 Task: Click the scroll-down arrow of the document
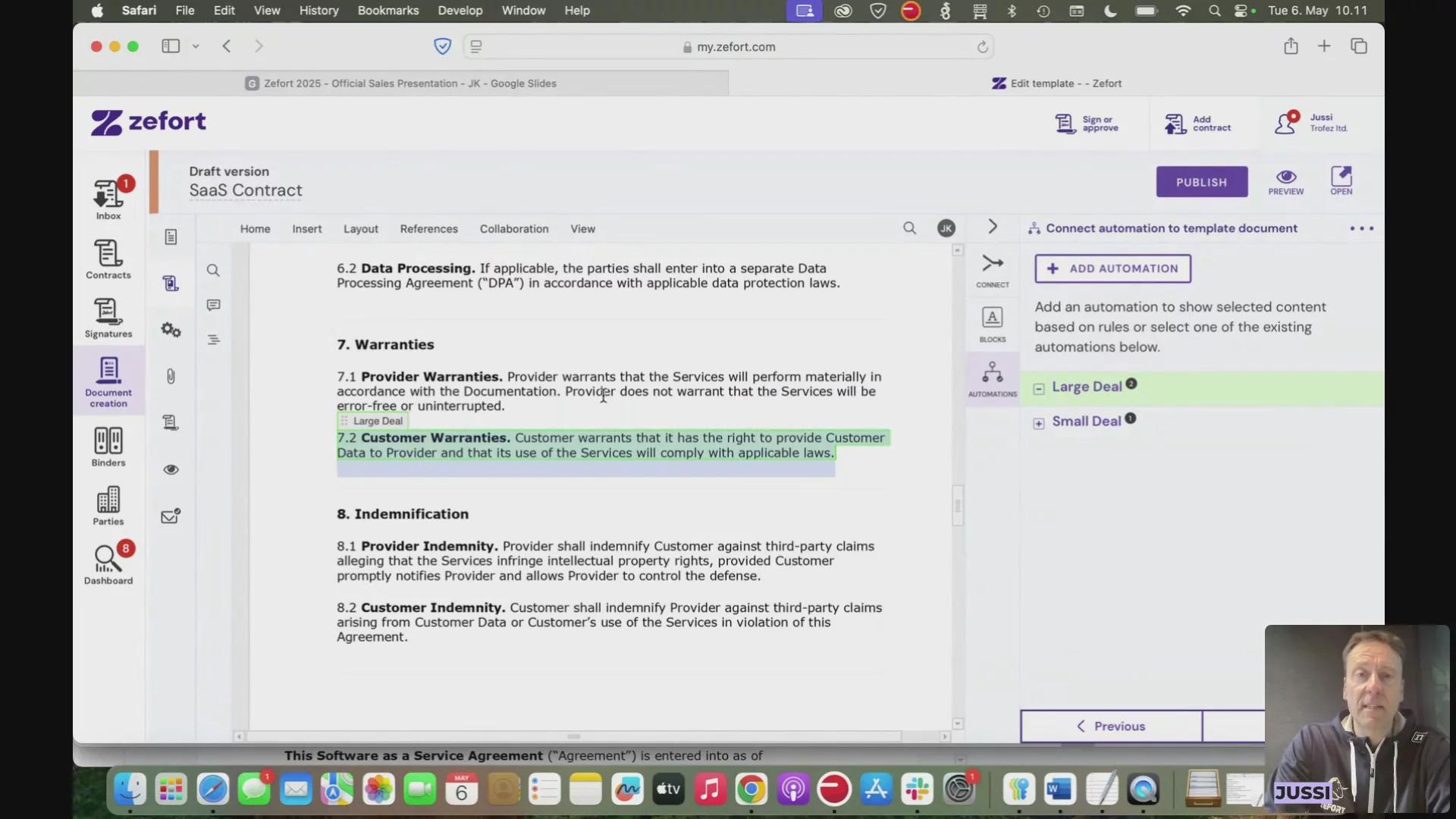958,724
